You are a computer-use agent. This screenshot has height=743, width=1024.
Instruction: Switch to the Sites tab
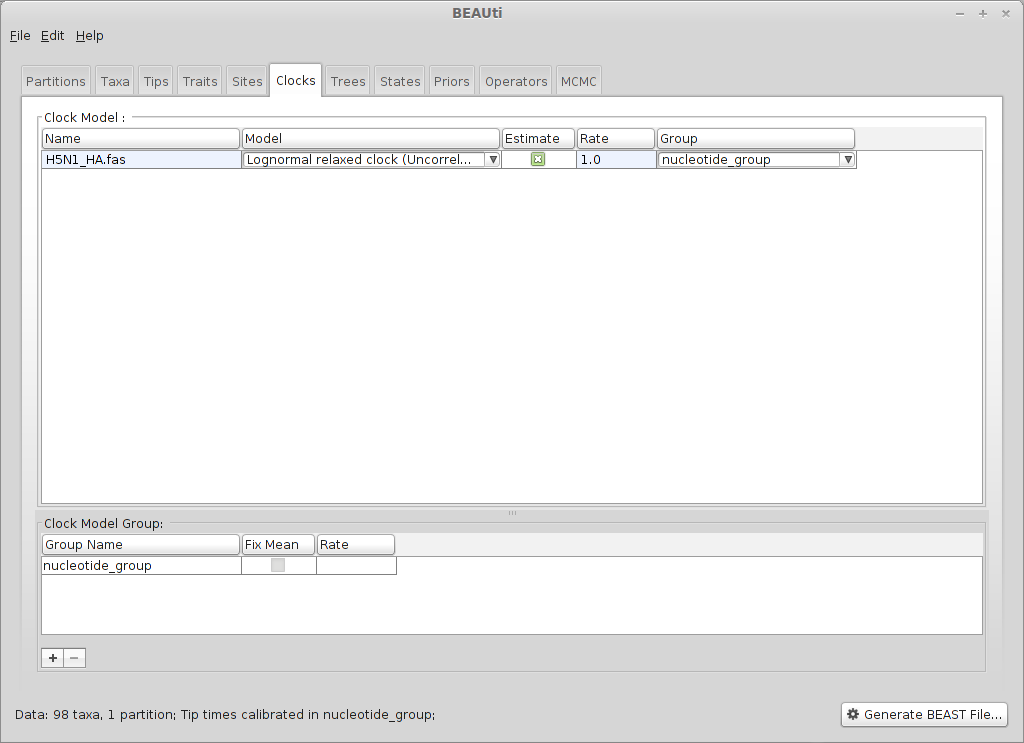247,81
